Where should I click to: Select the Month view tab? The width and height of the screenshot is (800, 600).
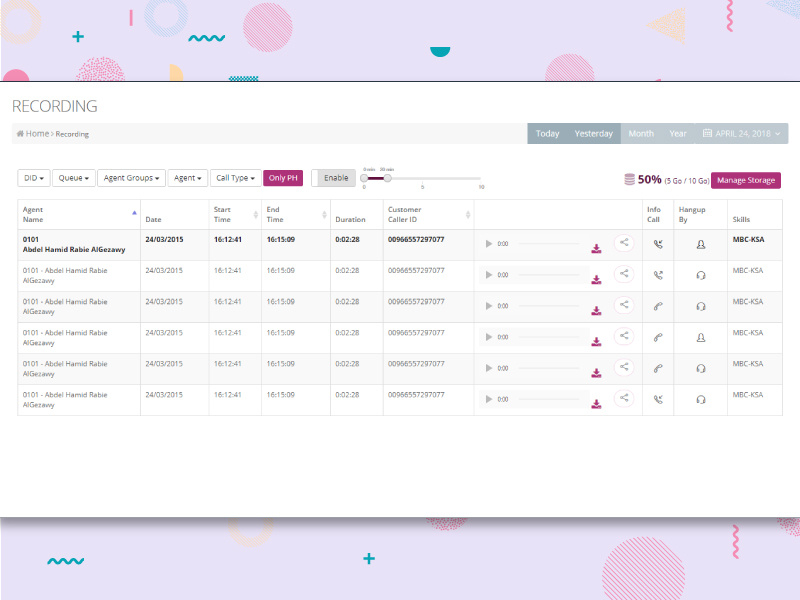click(x=641, y=132)
